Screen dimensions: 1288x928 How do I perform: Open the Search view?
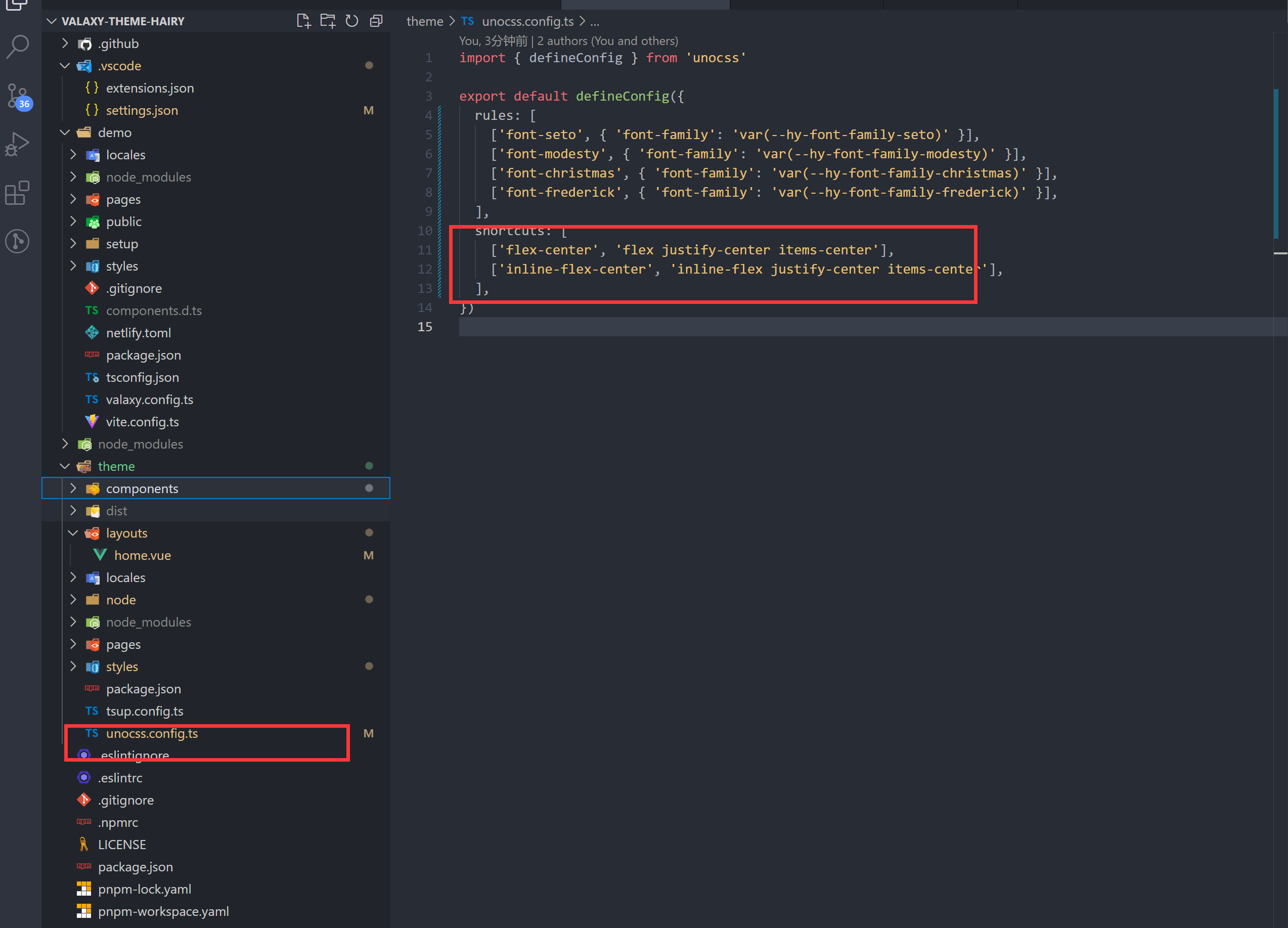(x=17, y=47)
